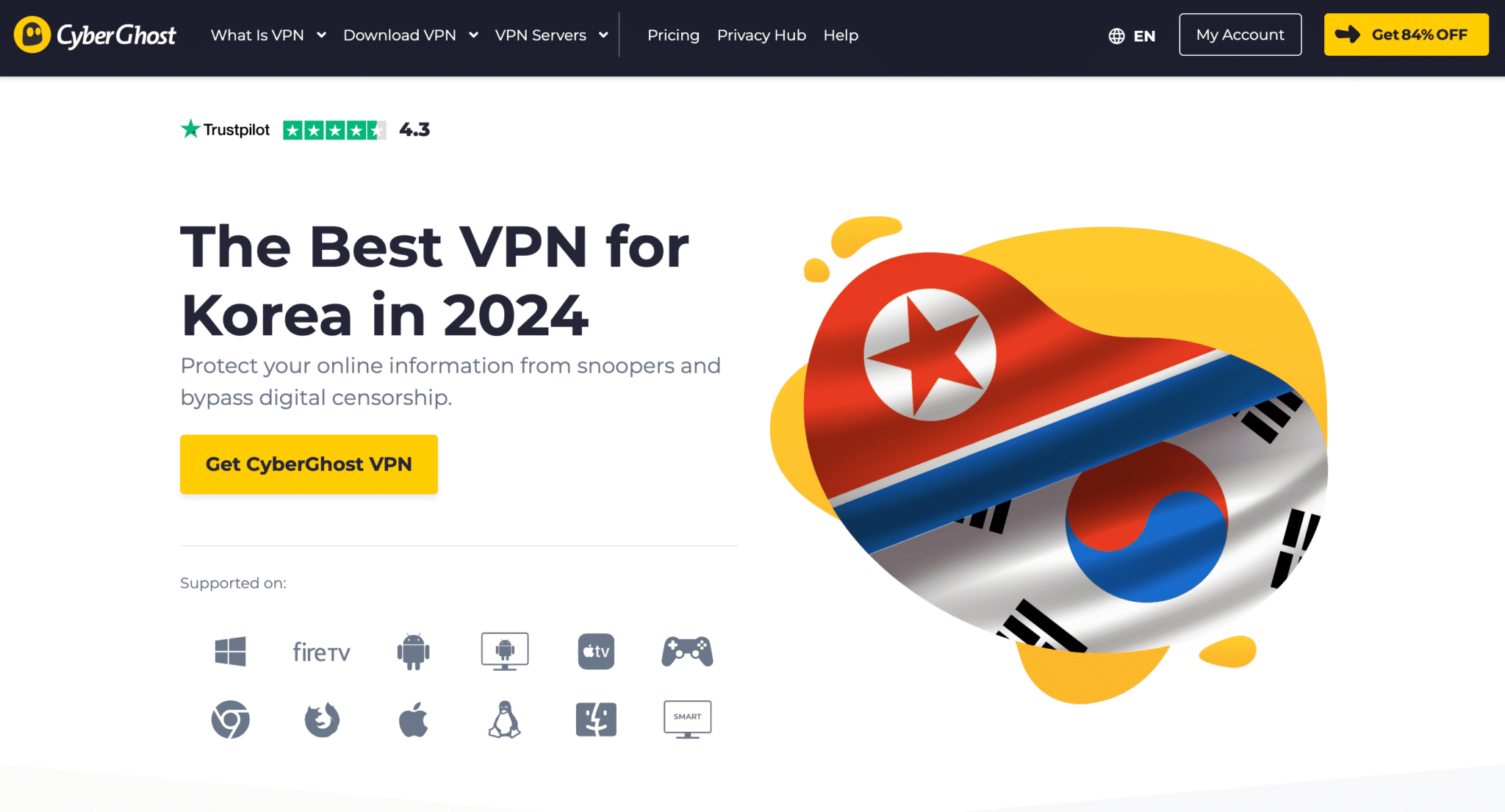Screen dimensions: 1505x812
Task: Open the Linux penguin icon
Action: pos(505,719)
